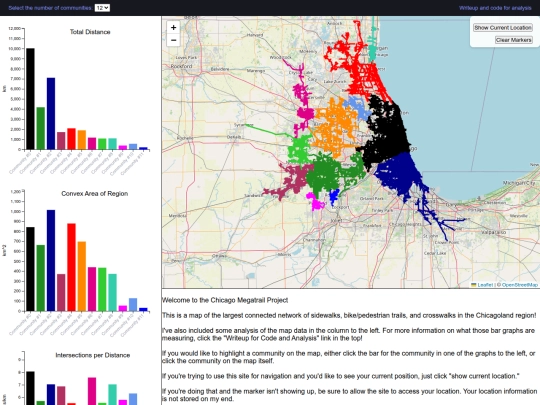Select the black bar in Total Distance chart

click(x=30, y=99)
